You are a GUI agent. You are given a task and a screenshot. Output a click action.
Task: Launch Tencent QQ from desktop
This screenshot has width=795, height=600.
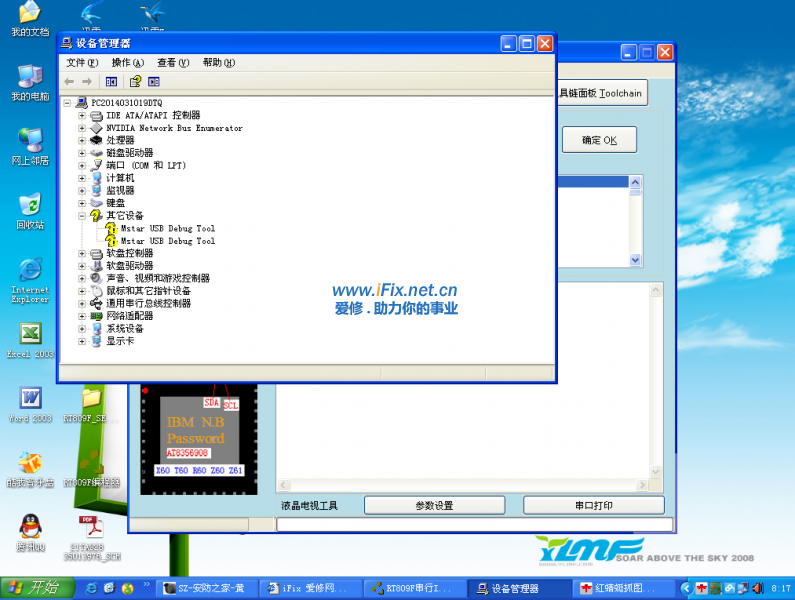[30, 526]
